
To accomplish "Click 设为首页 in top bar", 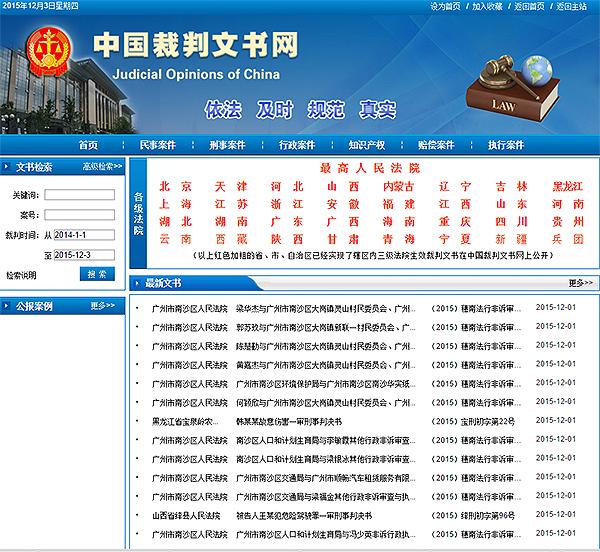I will click(x=445, y=7).
